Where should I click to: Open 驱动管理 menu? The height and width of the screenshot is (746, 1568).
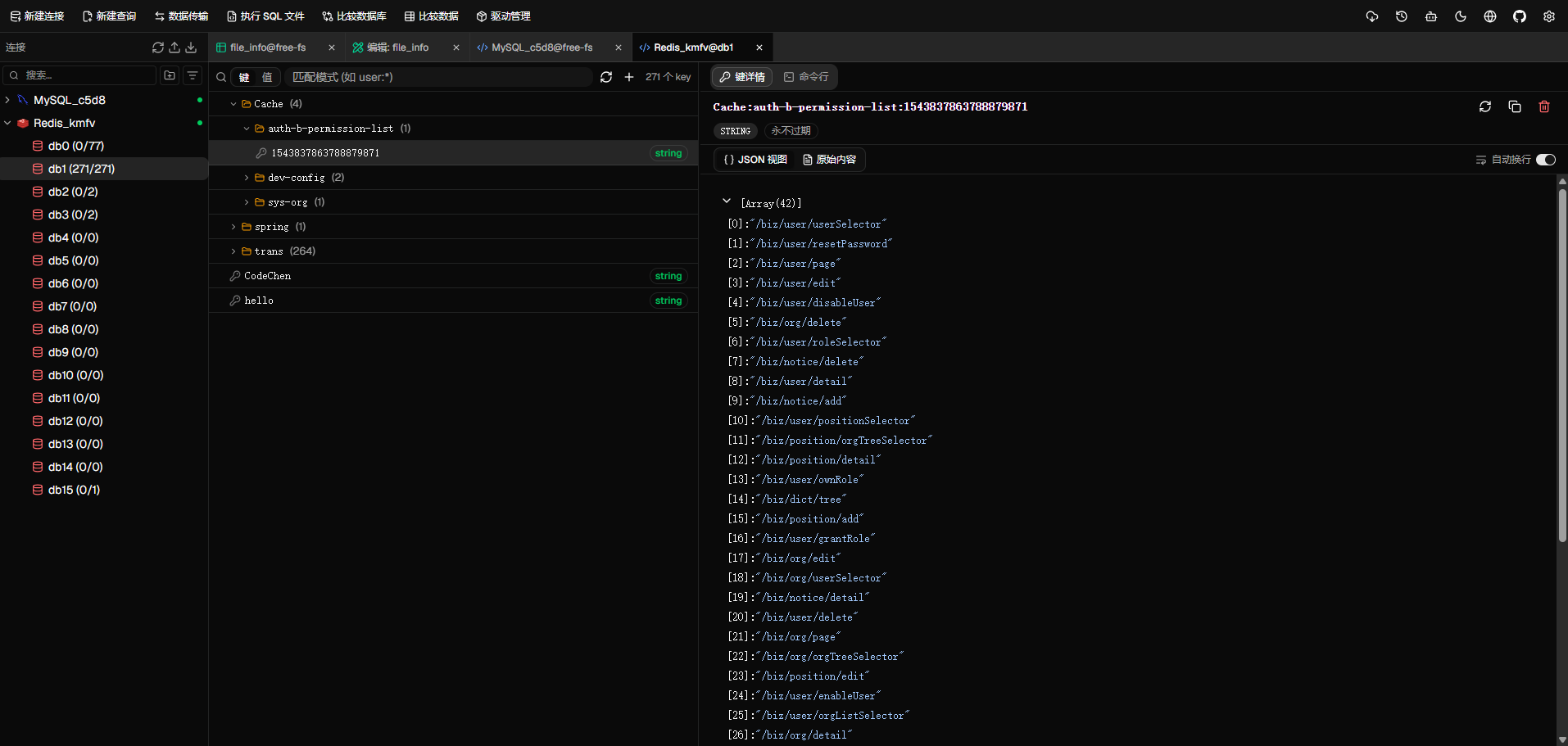coord(503,16)
